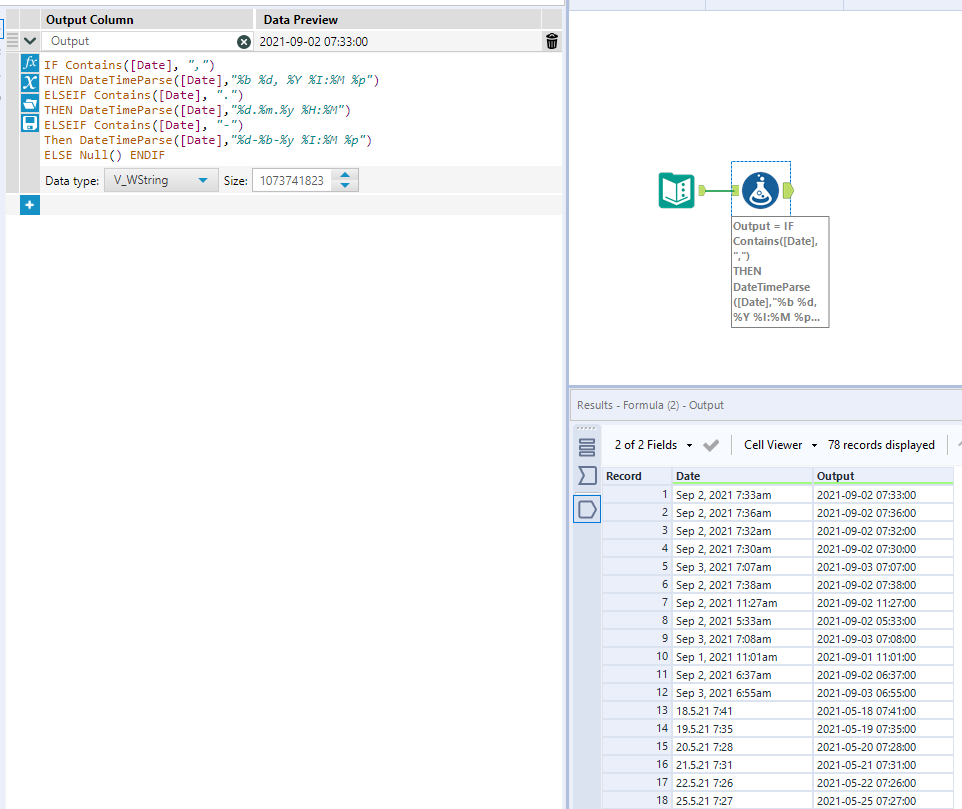Click the Input Data tool output anchor
This screenshot has width=962, height=809.
tap(702, 191)
